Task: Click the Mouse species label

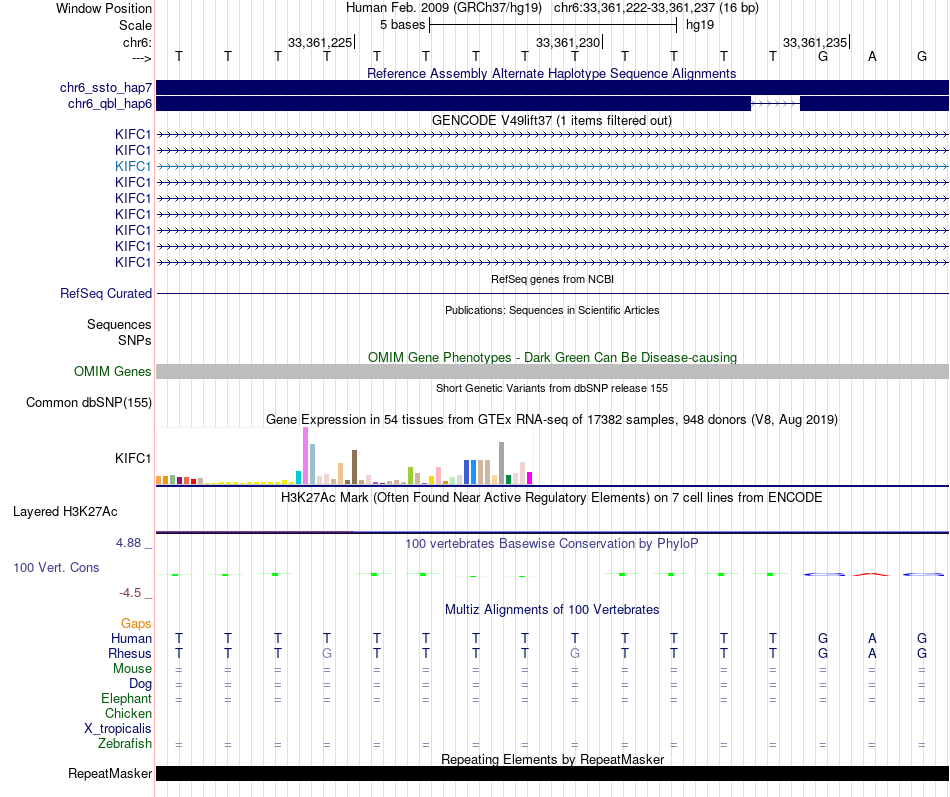Action: tap(132, 669)
